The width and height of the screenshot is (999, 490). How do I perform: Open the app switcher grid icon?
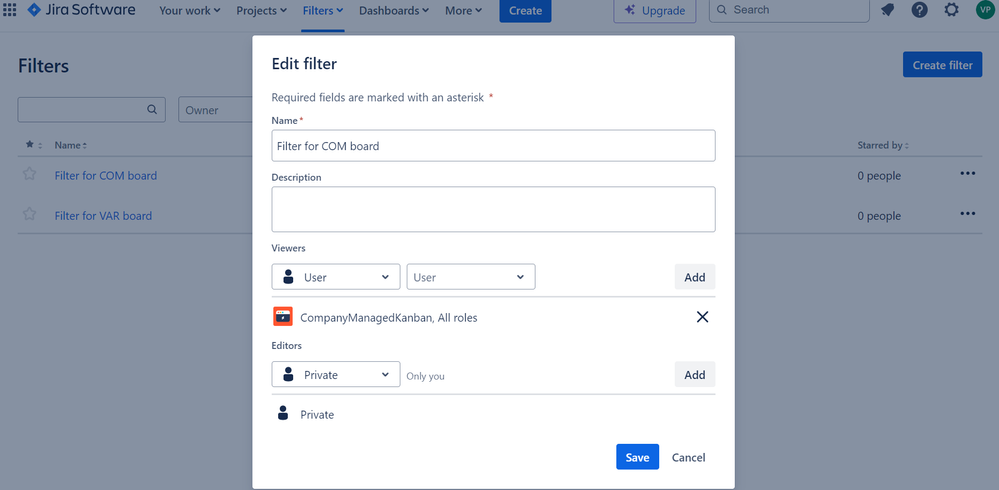pyautogui.click(x=10, y=10)
